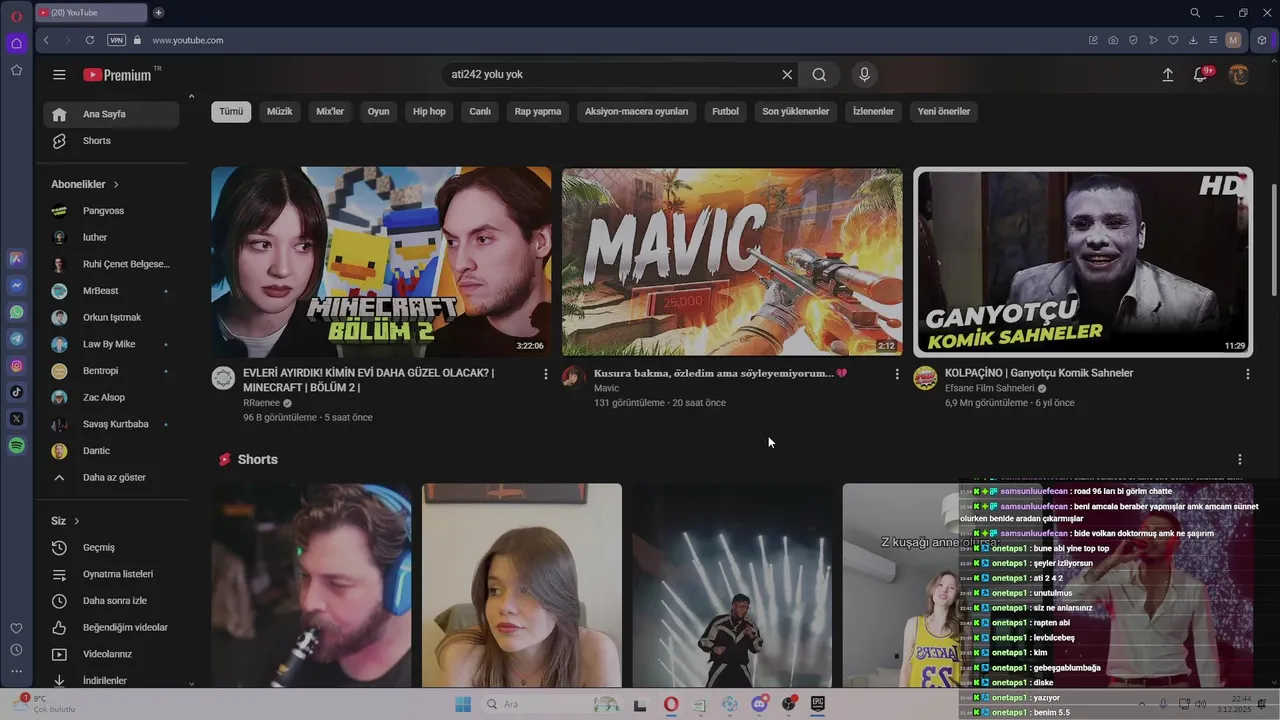This screenshot has width=1280, height=720.
Task: Open Oynatma listeleri in sidebar
Action: tap(111, 575)
